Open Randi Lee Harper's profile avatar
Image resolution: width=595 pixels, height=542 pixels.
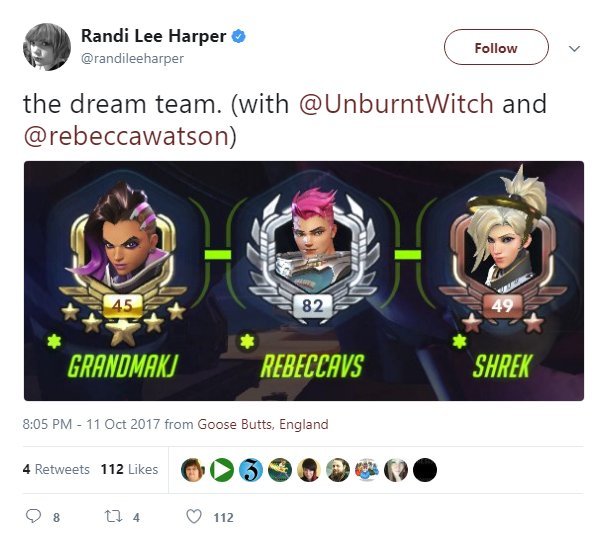47,47
